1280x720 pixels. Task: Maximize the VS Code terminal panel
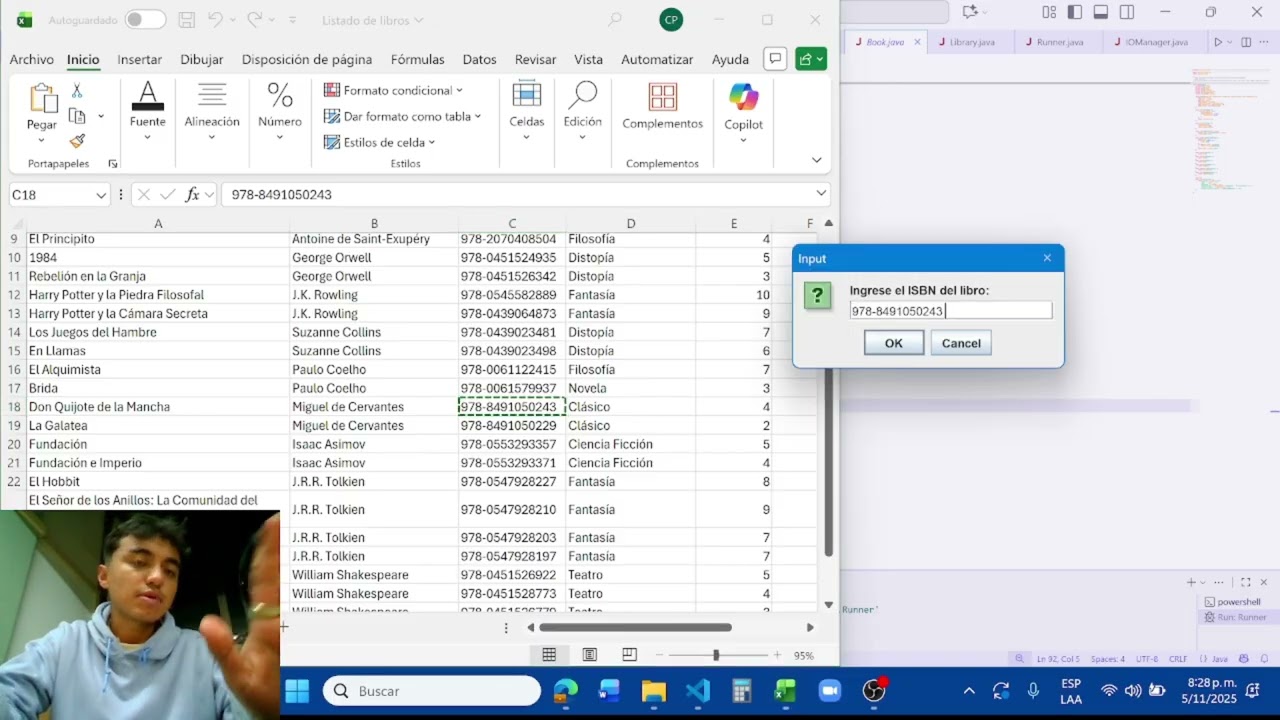1245,582
